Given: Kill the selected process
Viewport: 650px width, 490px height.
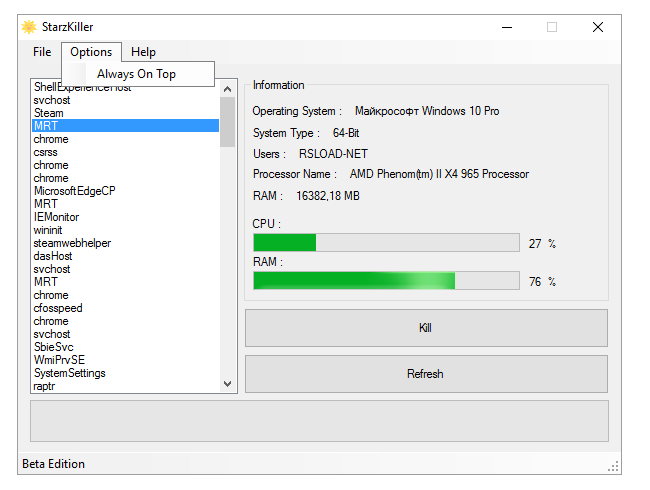Looking at the screenshot, I should 426,328.
